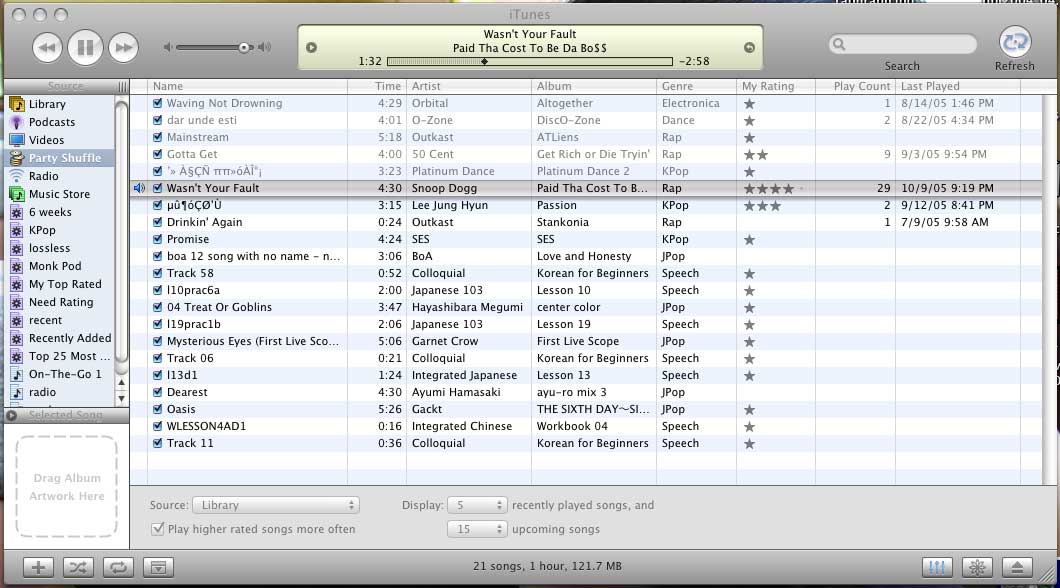Open recently played songs count dropdown
Viewport: 1060px width, 588px height.
[x=477, y=505]
